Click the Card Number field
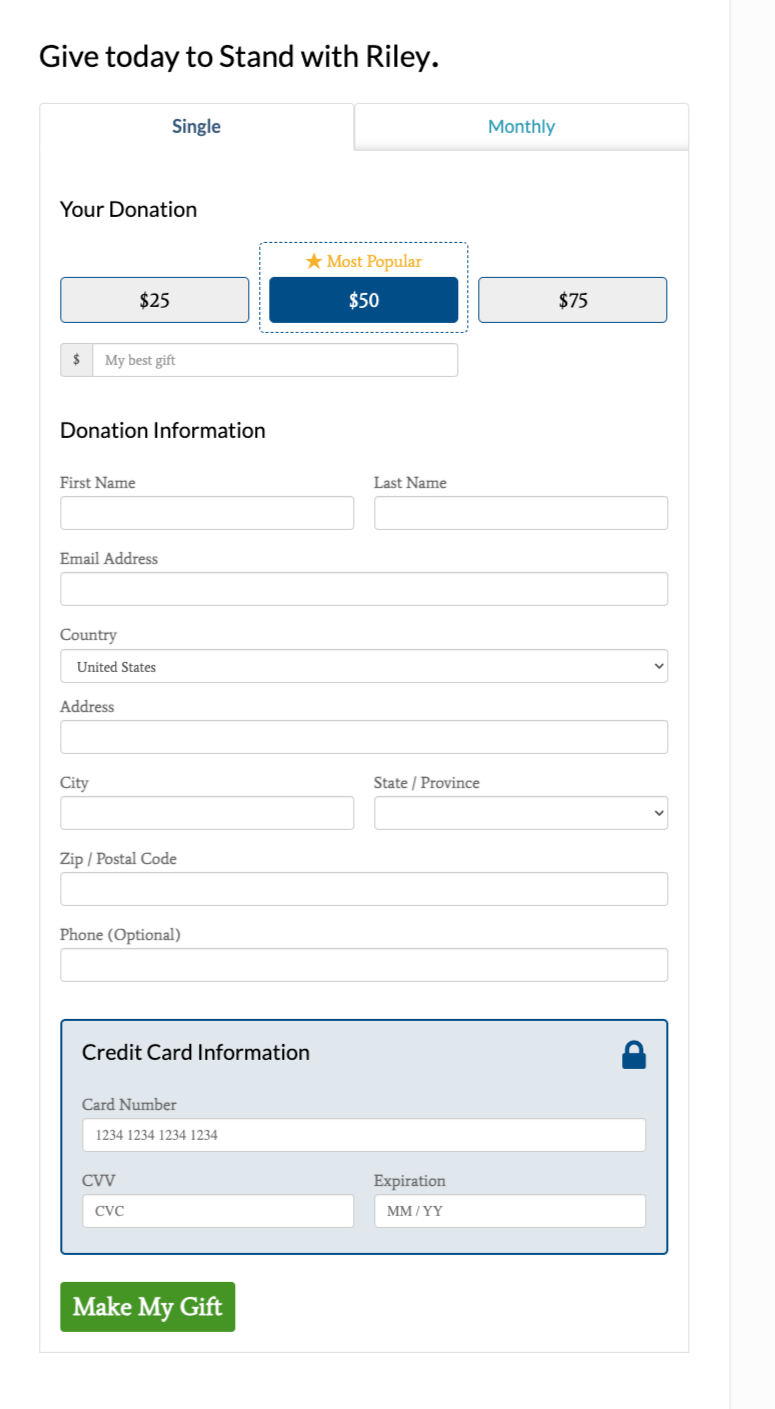The height and width of the screenshot is (1409, 775). coord(364,1135)
